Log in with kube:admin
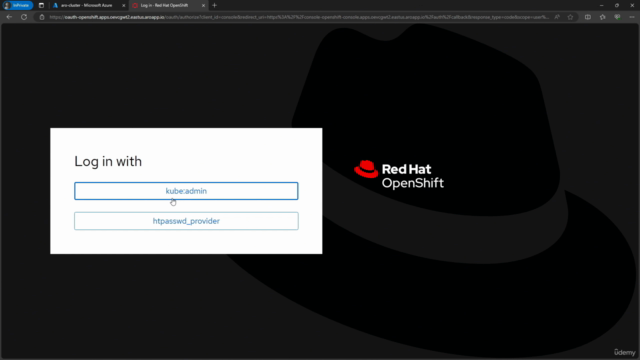 pos(186,191)
